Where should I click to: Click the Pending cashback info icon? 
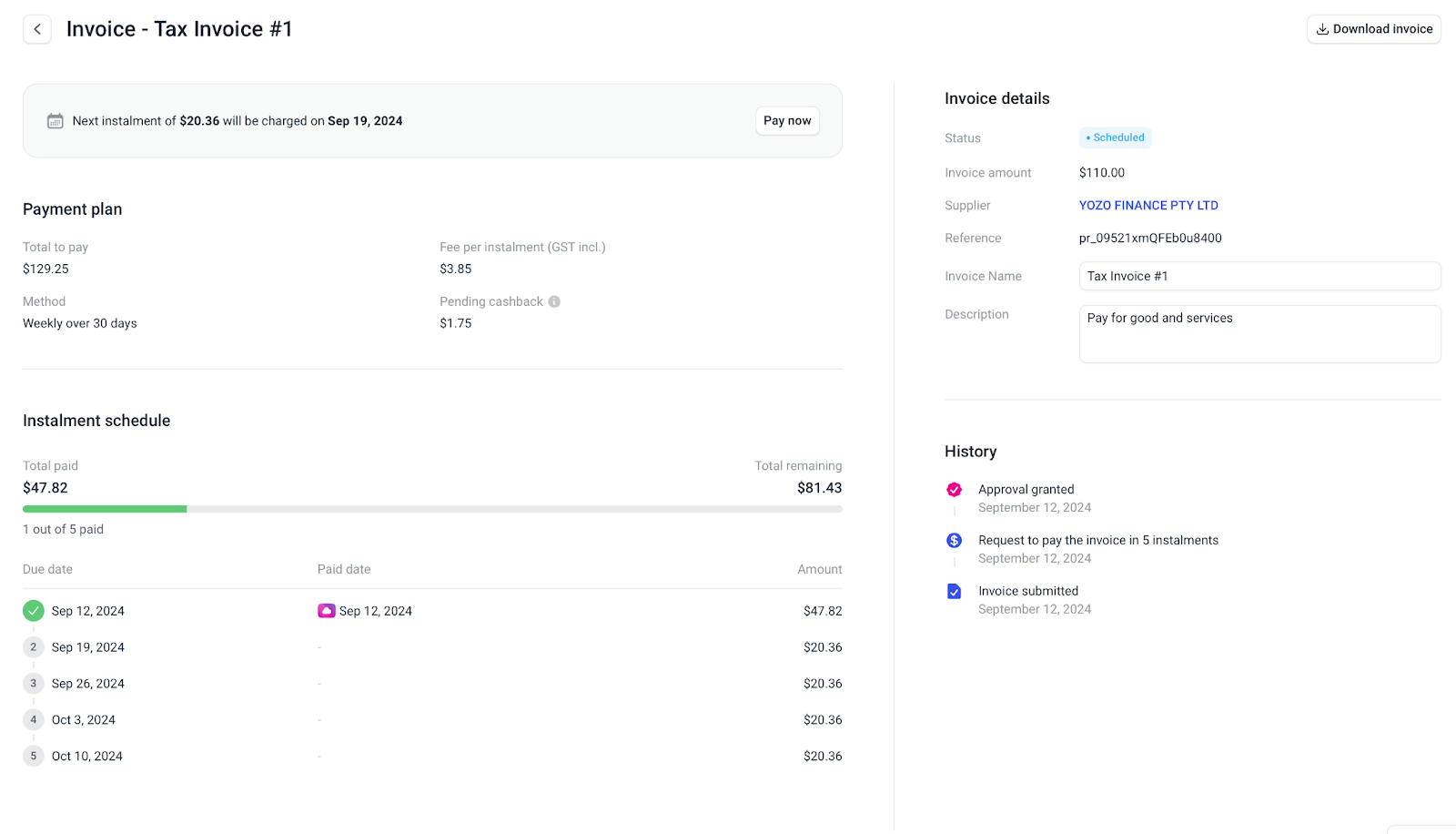coord(554,301)
